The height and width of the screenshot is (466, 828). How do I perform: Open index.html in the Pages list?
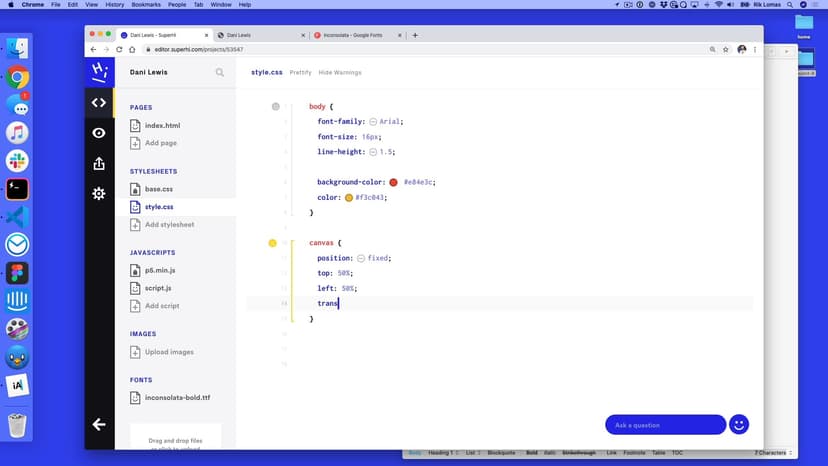[x=162, y=126]
